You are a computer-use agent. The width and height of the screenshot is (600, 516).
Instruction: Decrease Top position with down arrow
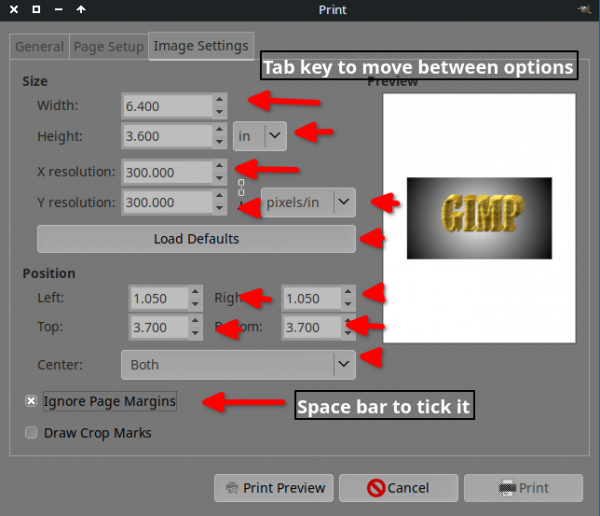pyautogui.click(x=195, y=333)
